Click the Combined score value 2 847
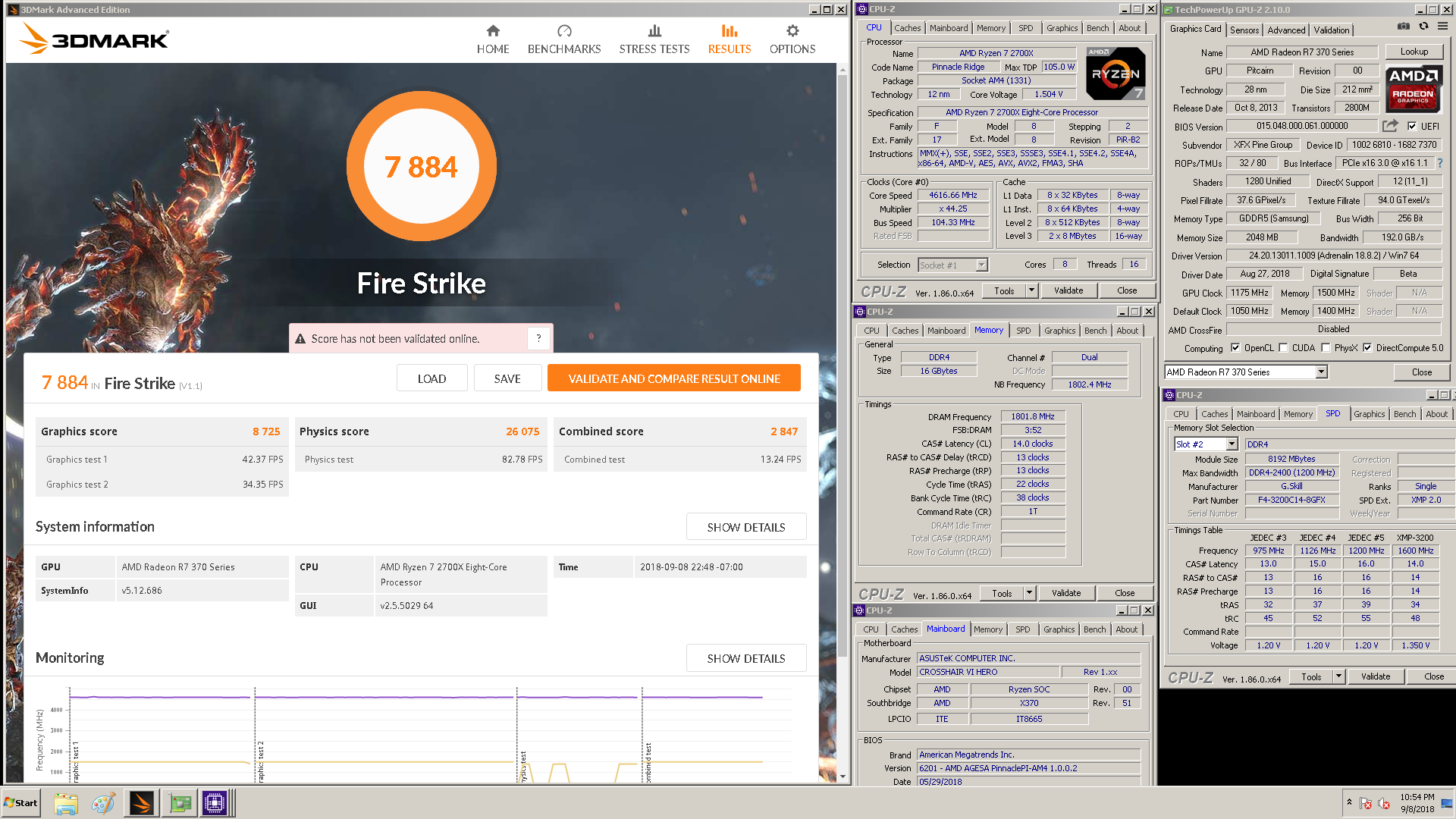The image size is (1456, 819). [784, 431]
